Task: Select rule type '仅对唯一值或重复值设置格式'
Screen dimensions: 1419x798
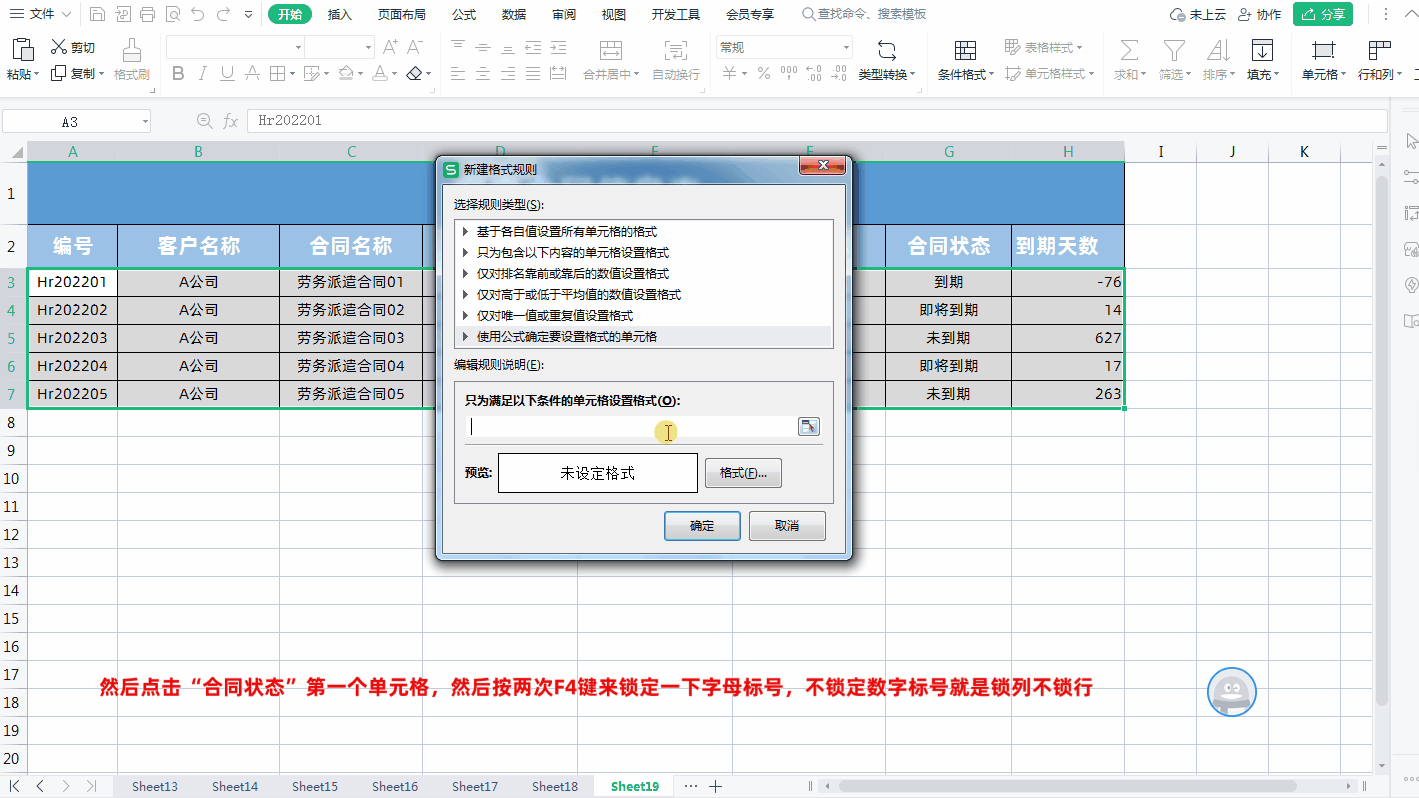Action: 643,316
